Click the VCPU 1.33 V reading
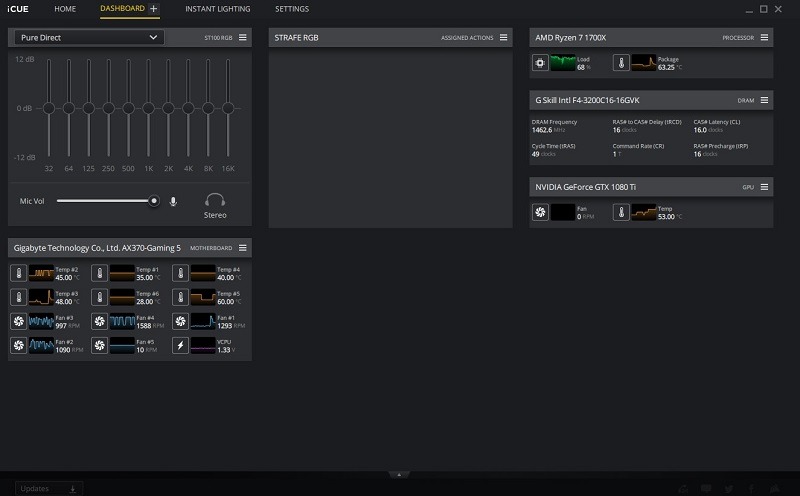The width and height of the screenshot is (800, 496). coord(226,350)
